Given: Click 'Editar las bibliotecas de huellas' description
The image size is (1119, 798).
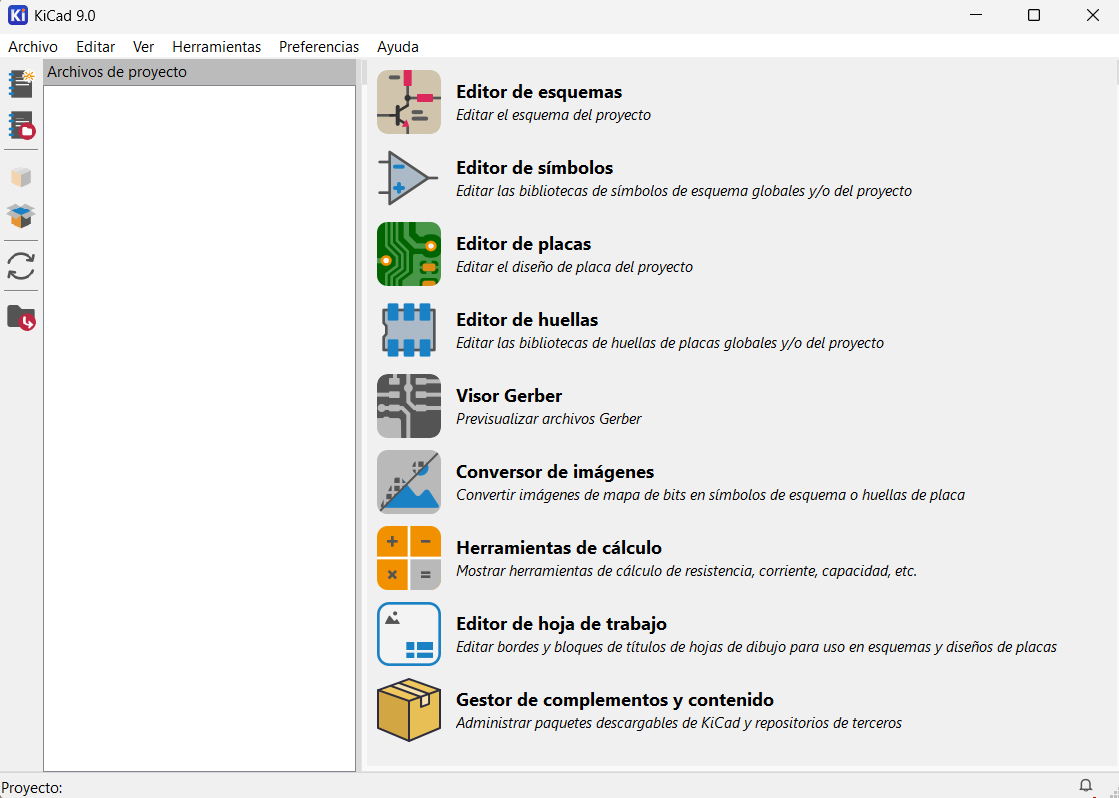Looking at the screenshot, I should 670,343.
